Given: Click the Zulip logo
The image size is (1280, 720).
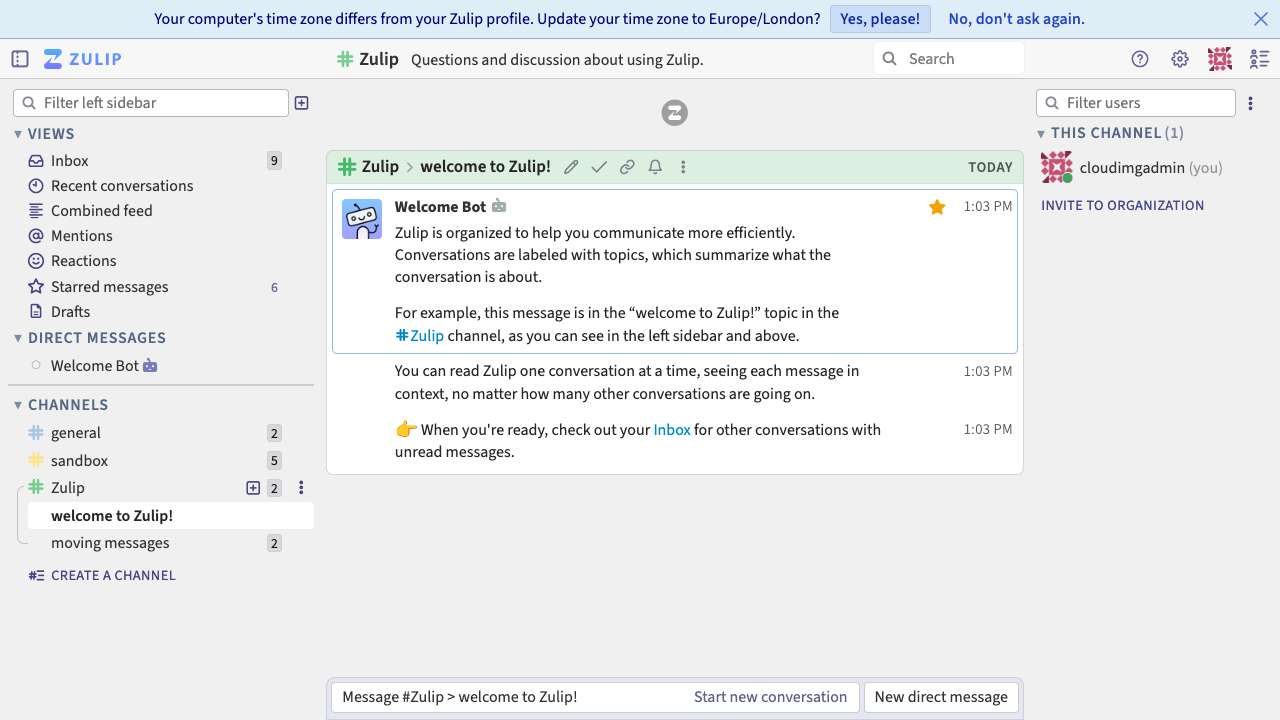Looking at the screenshot, I should tap(83, 59).
